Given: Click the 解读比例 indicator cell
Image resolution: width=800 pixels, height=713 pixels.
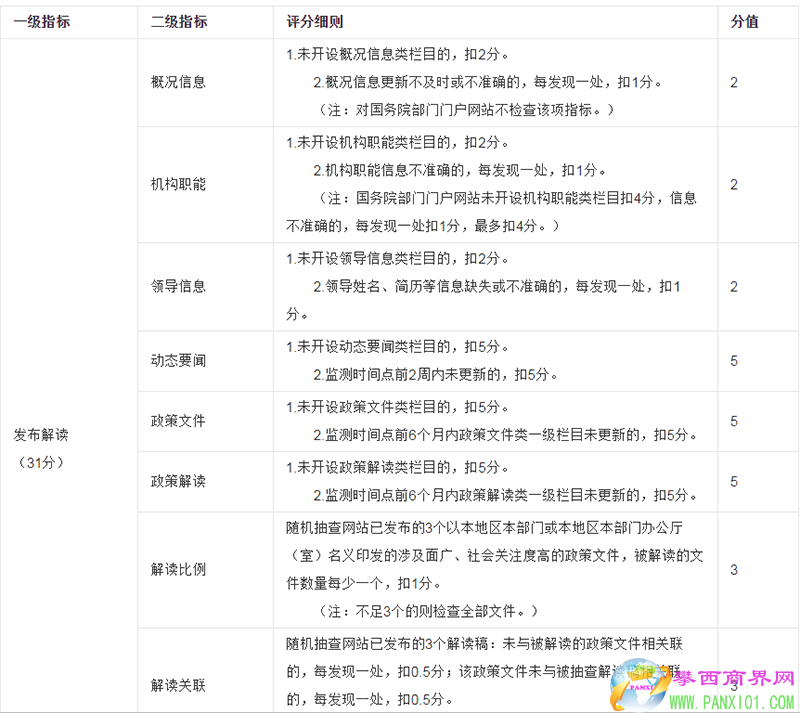Looking at the screenshot, I should pyautogui.click(x=178, y=569).
